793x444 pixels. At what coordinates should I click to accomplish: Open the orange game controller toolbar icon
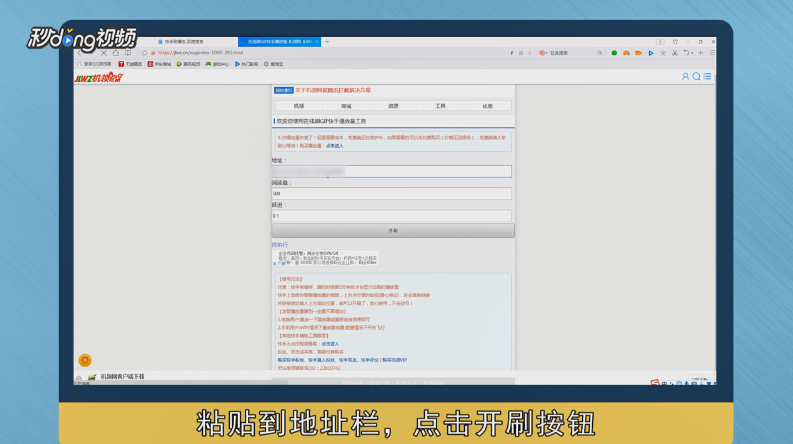click(626, 53)
